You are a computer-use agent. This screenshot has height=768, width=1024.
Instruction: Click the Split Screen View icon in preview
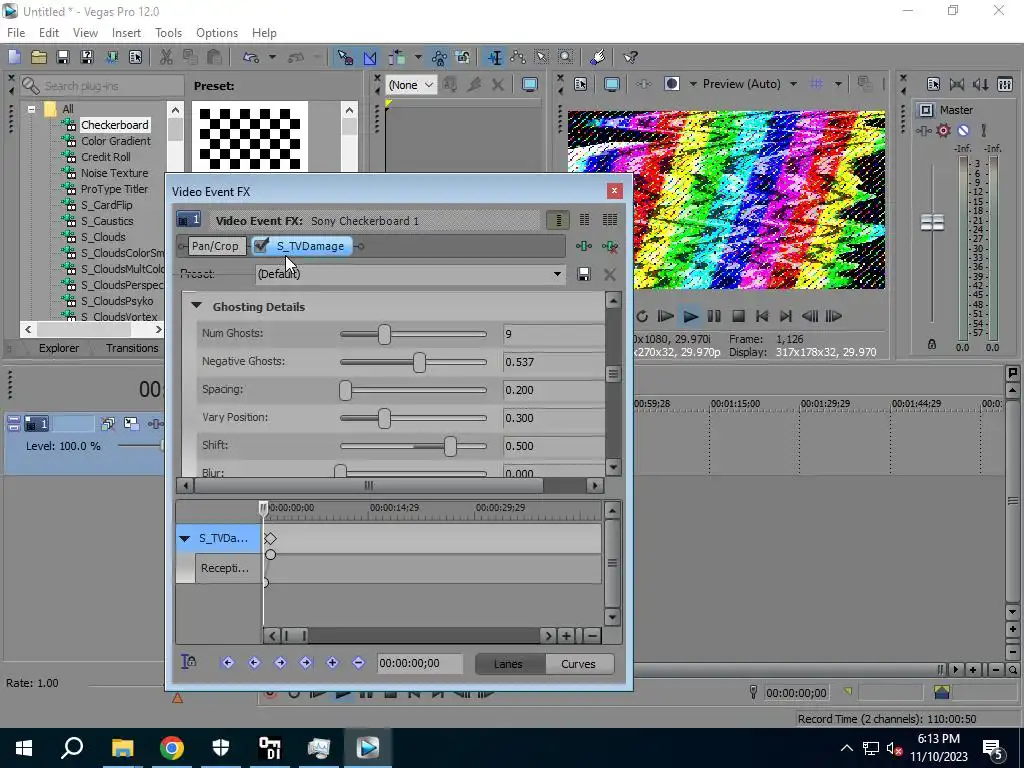(x=671, y=84)
